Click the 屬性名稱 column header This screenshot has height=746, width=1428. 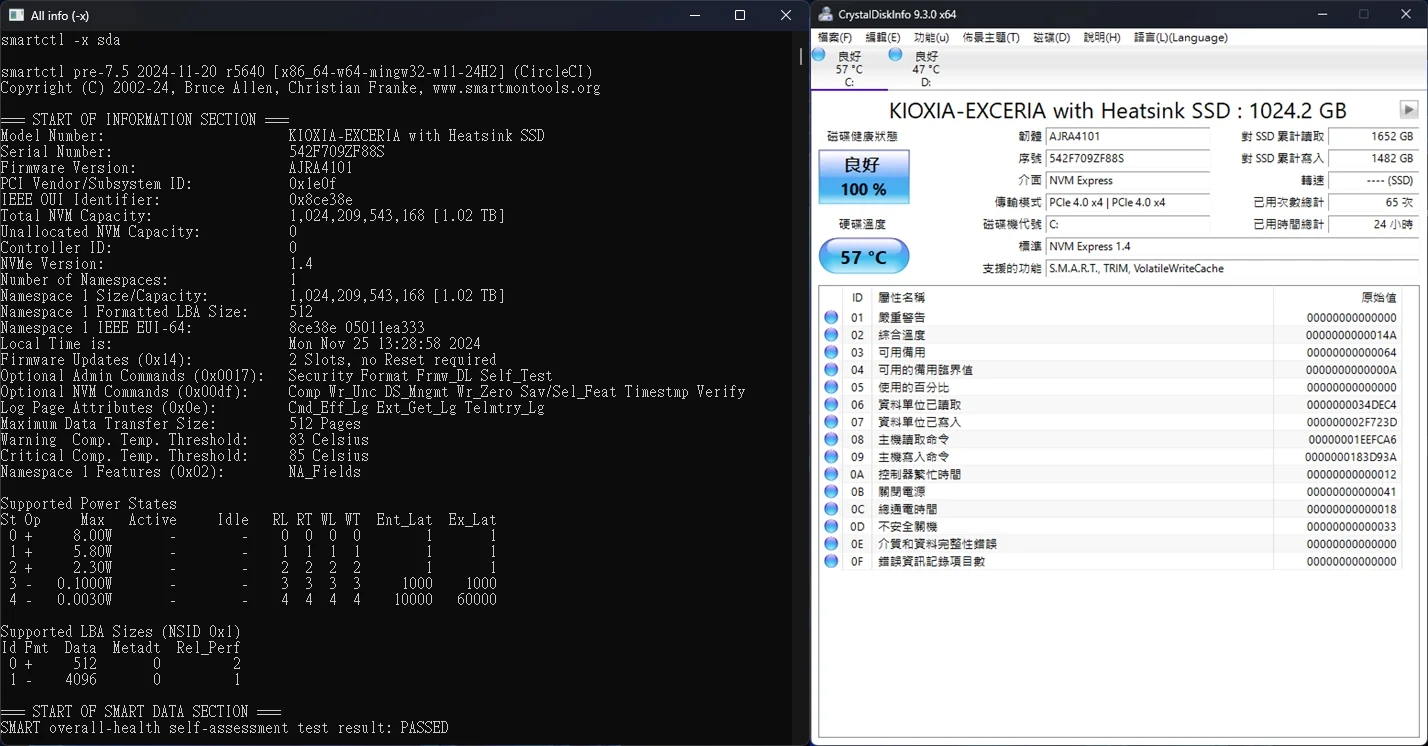[x=1073, y=298]
